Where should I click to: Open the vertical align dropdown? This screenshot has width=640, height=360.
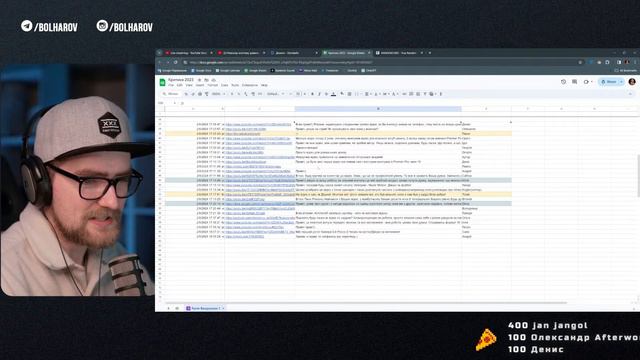(x=377, y=94)
